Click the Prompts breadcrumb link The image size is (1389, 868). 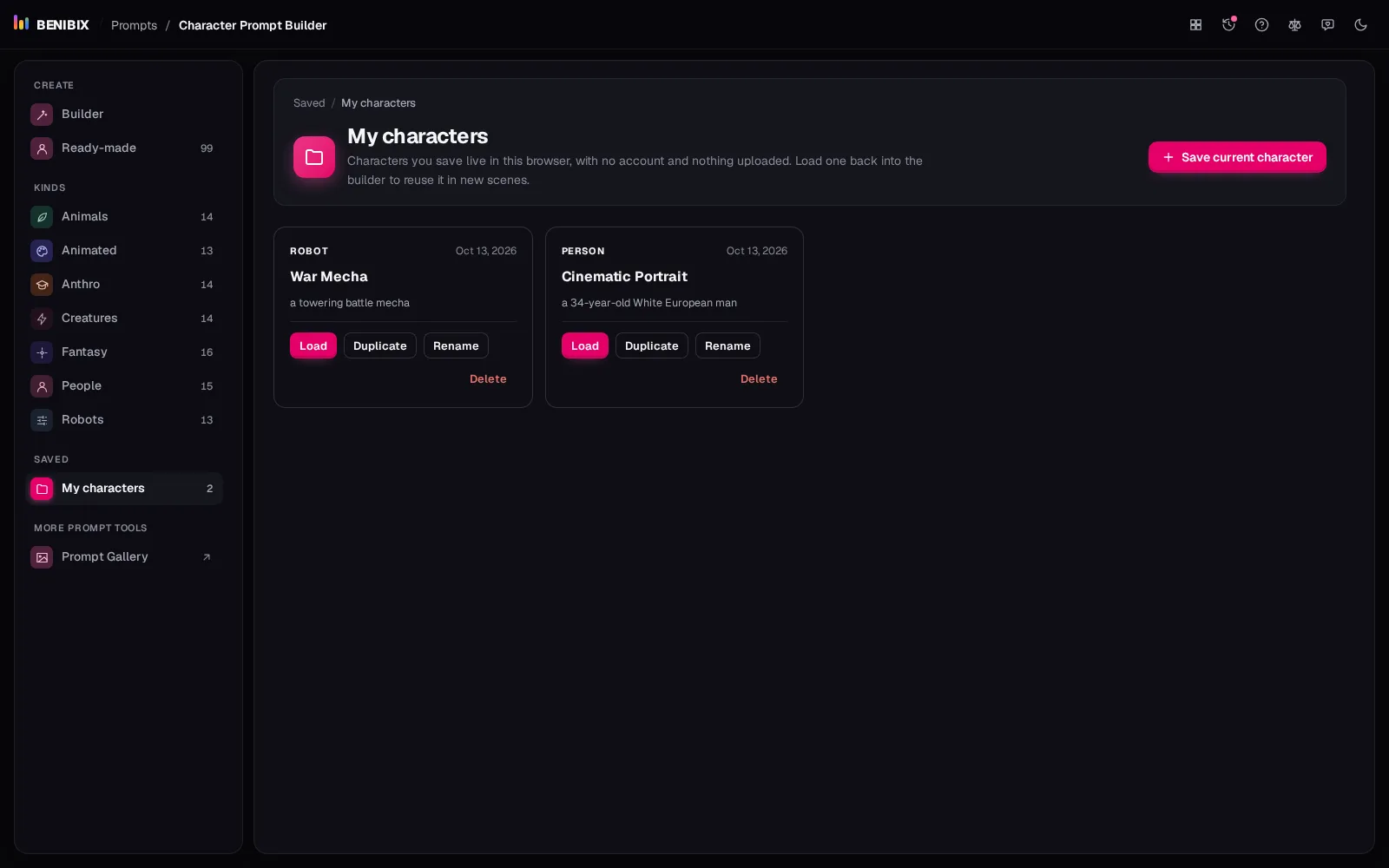click(134, 25)
